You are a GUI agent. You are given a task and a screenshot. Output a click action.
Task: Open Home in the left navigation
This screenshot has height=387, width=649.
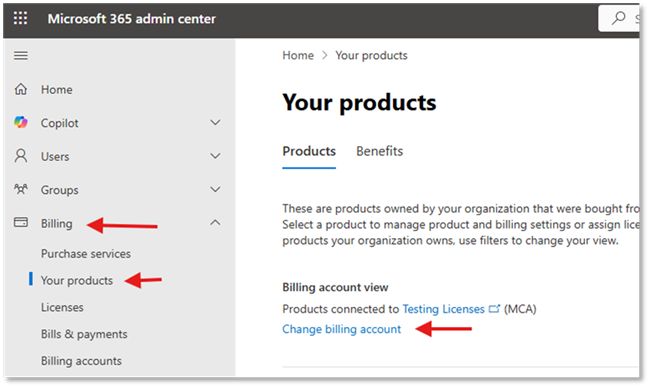tap(57, 89)
